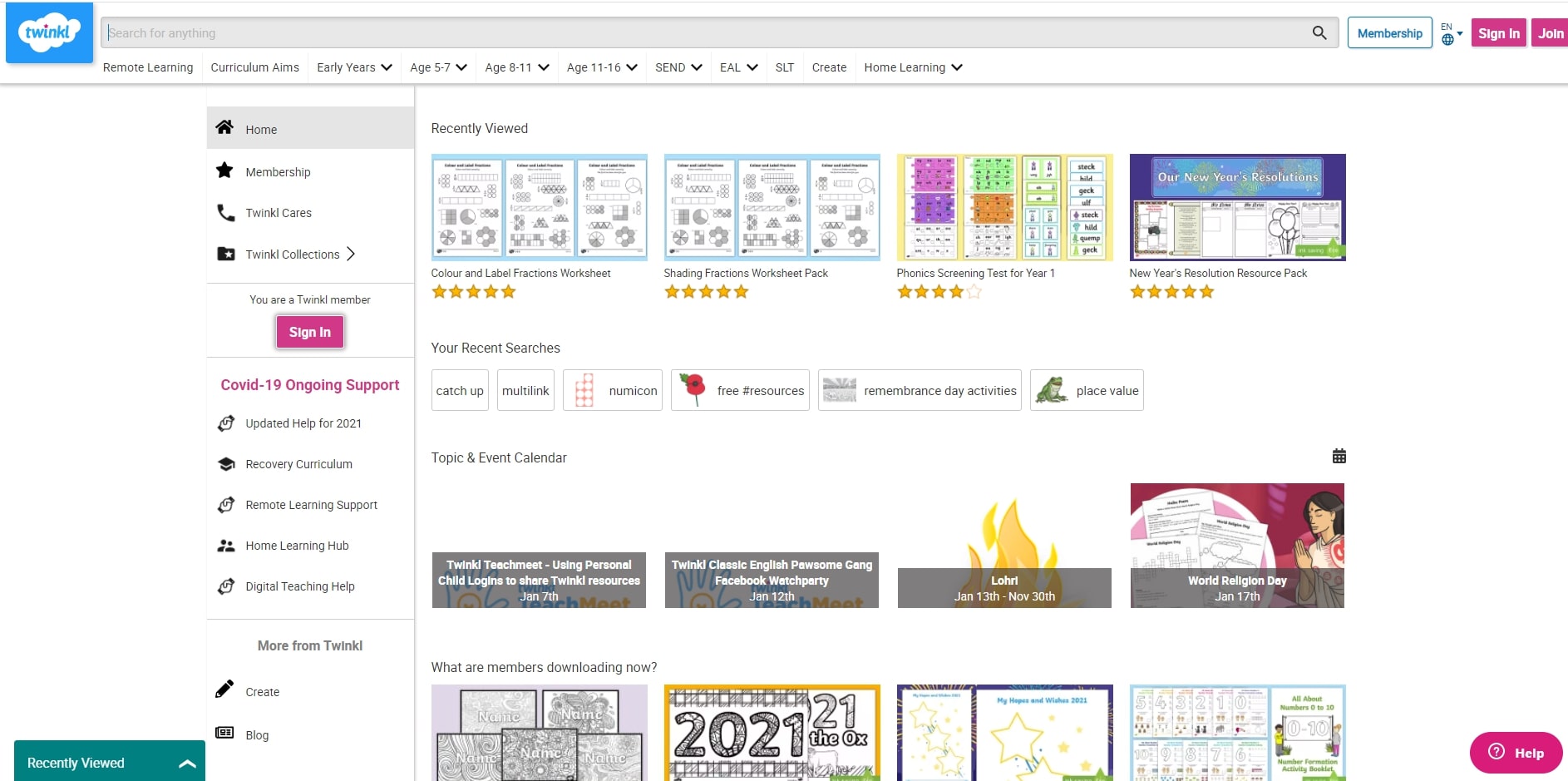Click the Membership button in header

coord(1389,33)
